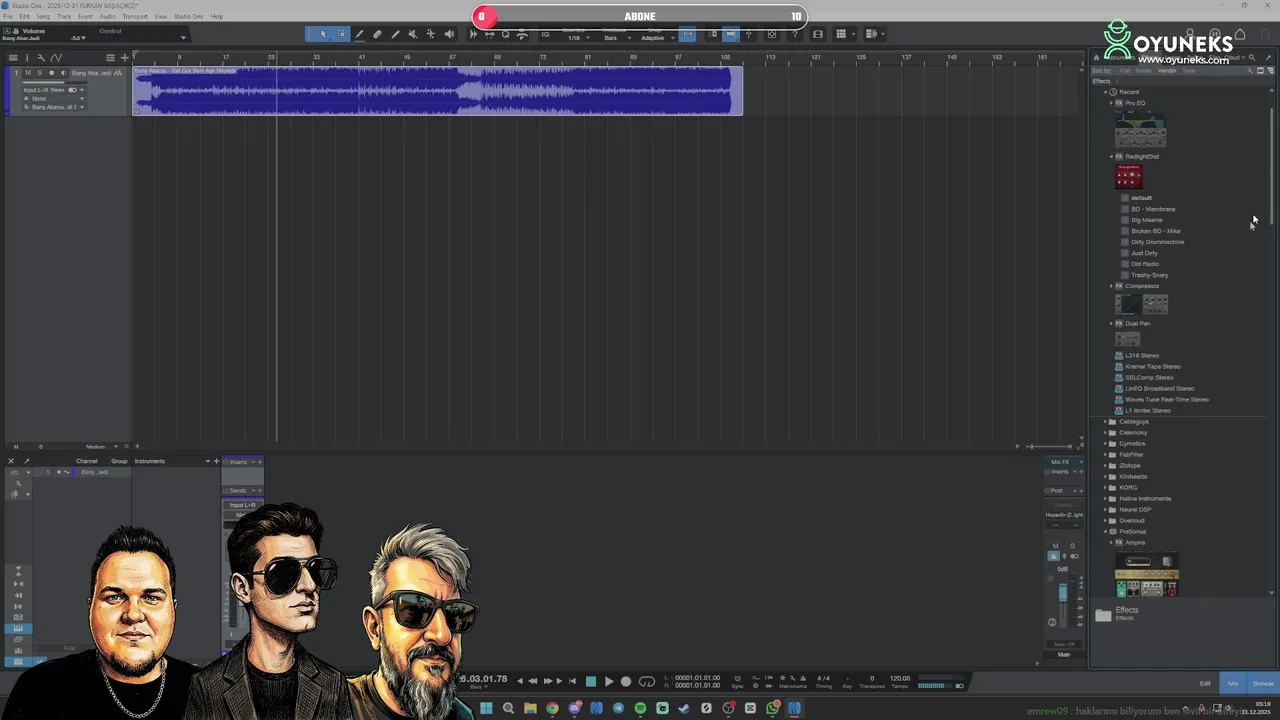This screenshot has width=1280, height=720.
Task: Select the Old Radio preset
Action: click(1145, 264)
